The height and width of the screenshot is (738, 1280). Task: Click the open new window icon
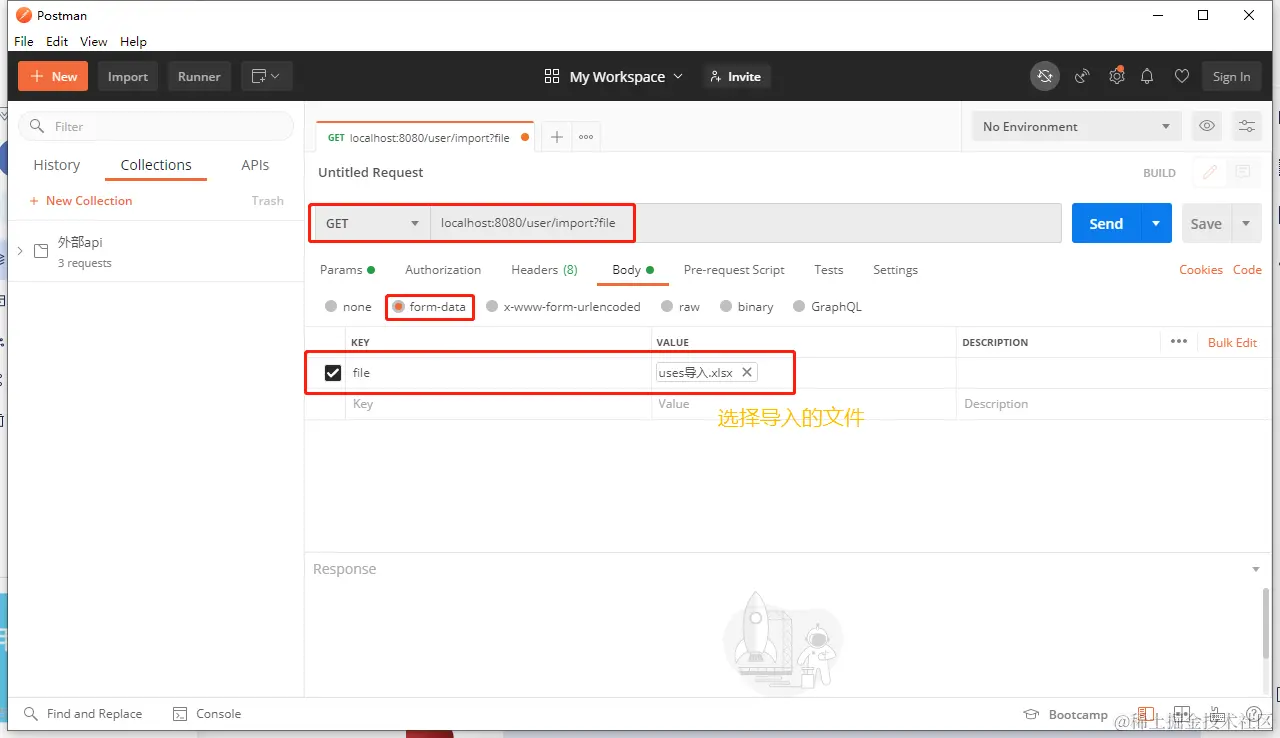266,76
